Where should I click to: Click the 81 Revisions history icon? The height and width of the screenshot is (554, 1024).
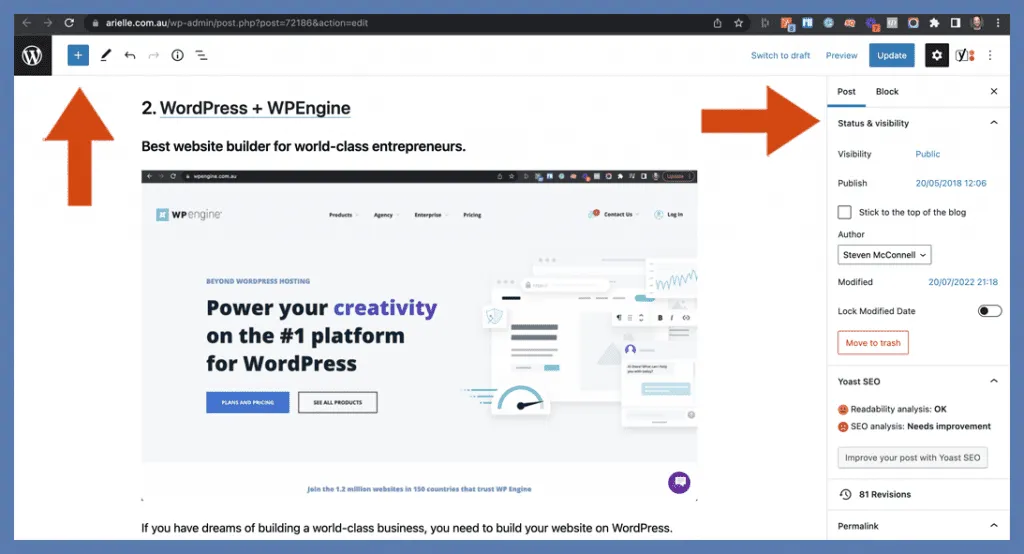pos(845,495)
